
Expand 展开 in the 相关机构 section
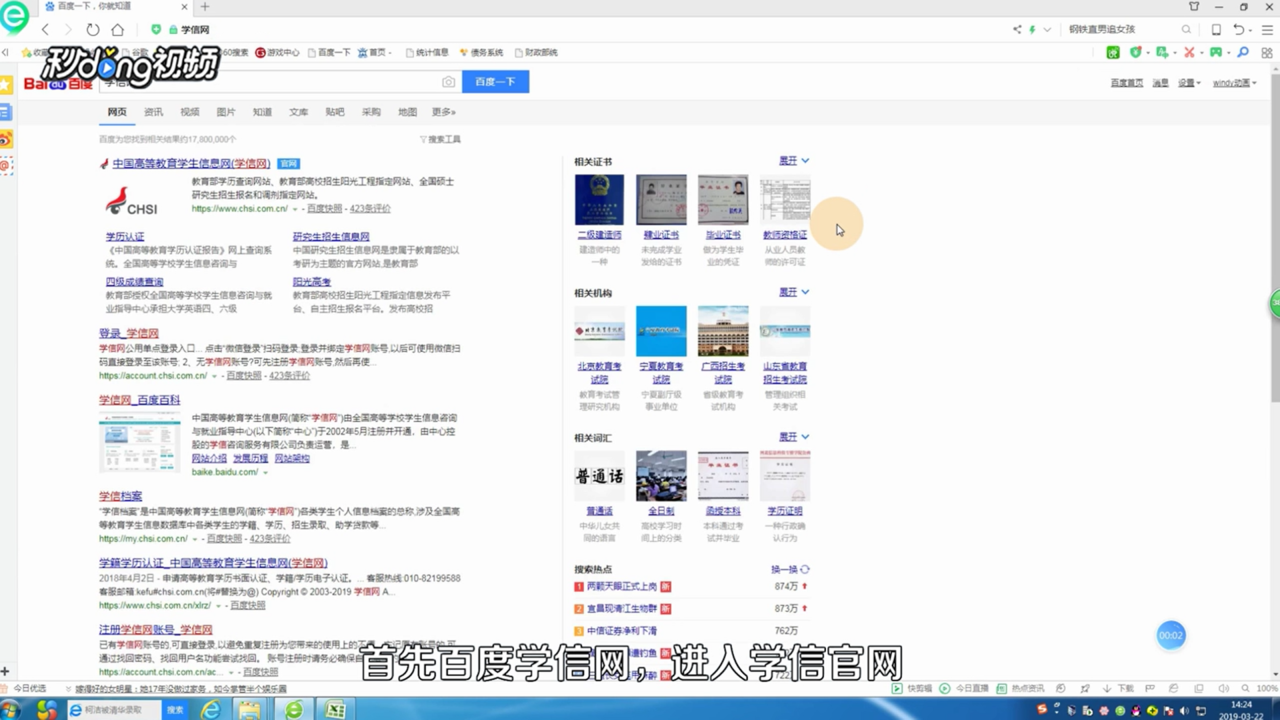click(794, 293)
